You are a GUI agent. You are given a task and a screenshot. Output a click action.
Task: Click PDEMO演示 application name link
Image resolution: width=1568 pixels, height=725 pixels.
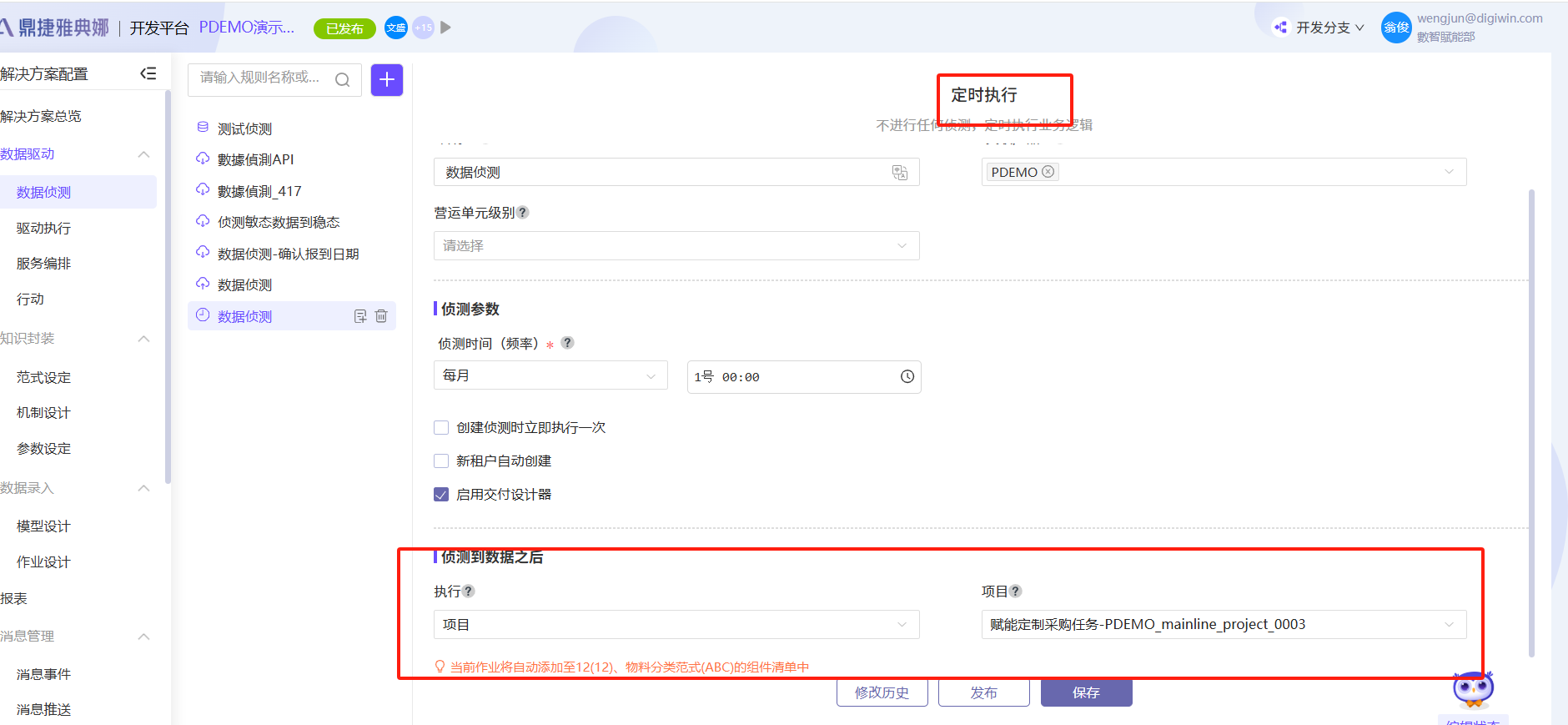coord(247,28)
